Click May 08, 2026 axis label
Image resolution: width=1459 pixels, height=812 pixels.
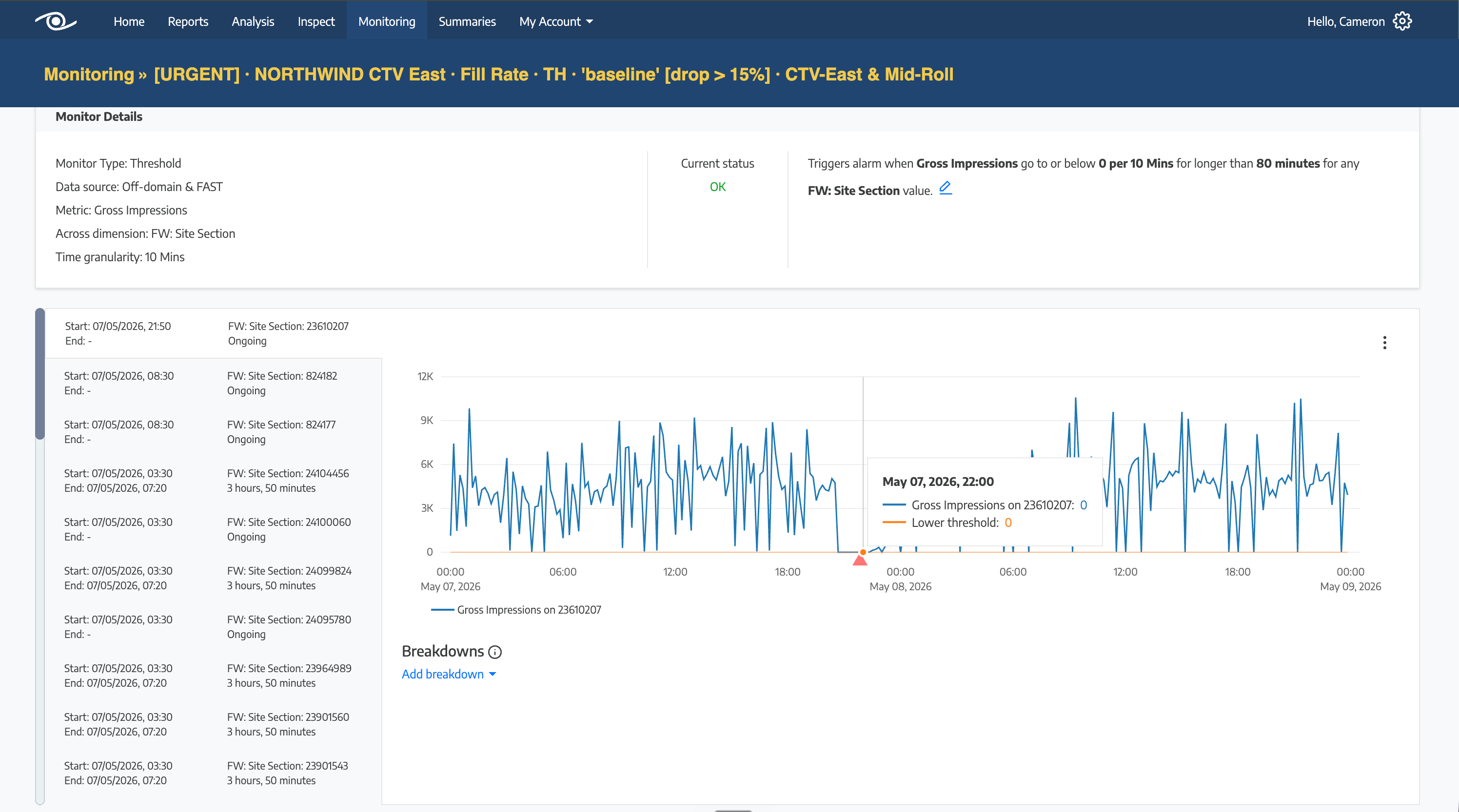pyautogui.click(x=900, y=587)
